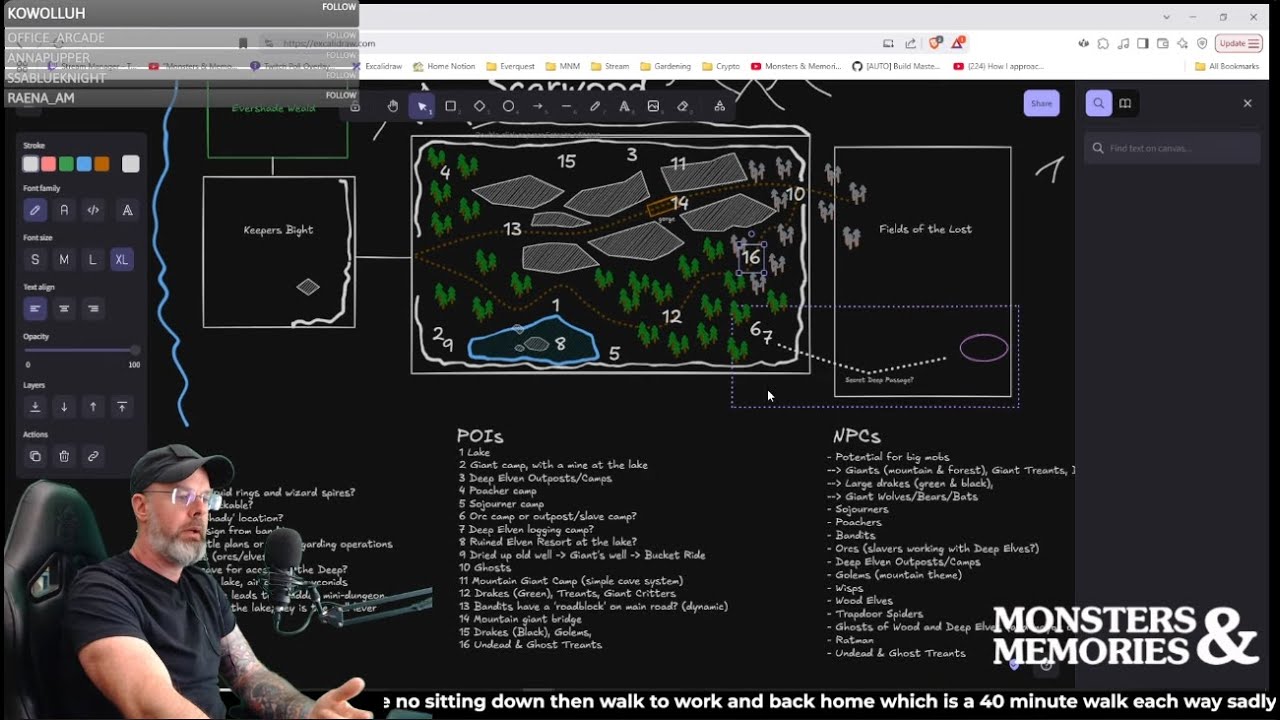1280x720 pixels.
Task: Open the All Bookmarks folder
Action: coord(1227,66)
